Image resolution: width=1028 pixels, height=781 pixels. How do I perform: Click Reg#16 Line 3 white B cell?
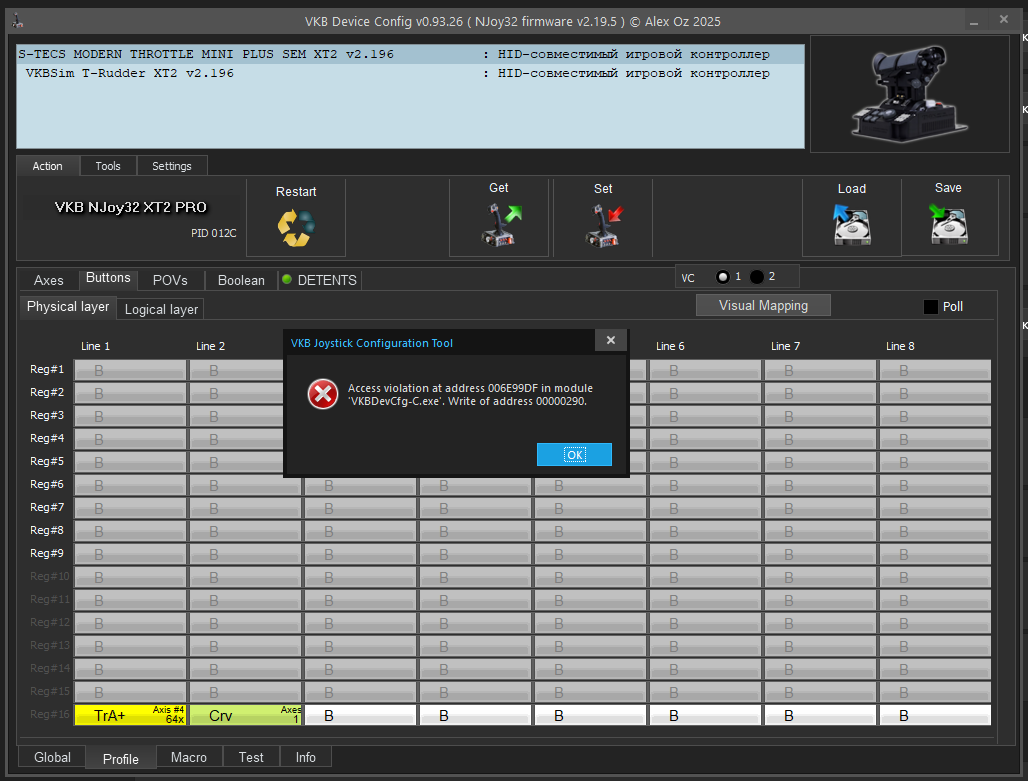tap(361, 715)
